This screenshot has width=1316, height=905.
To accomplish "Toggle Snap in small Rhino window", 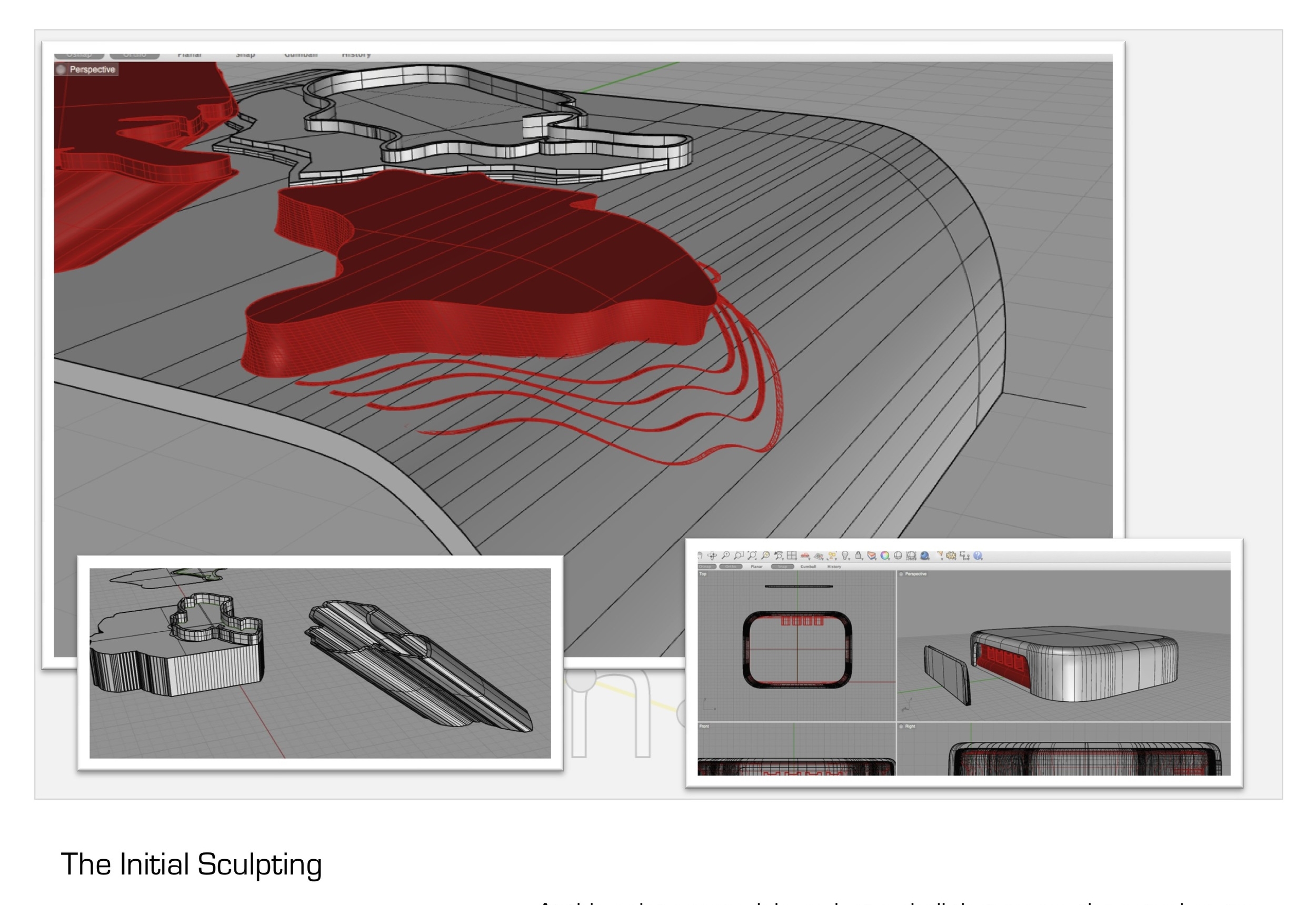I will click(783, 567).
